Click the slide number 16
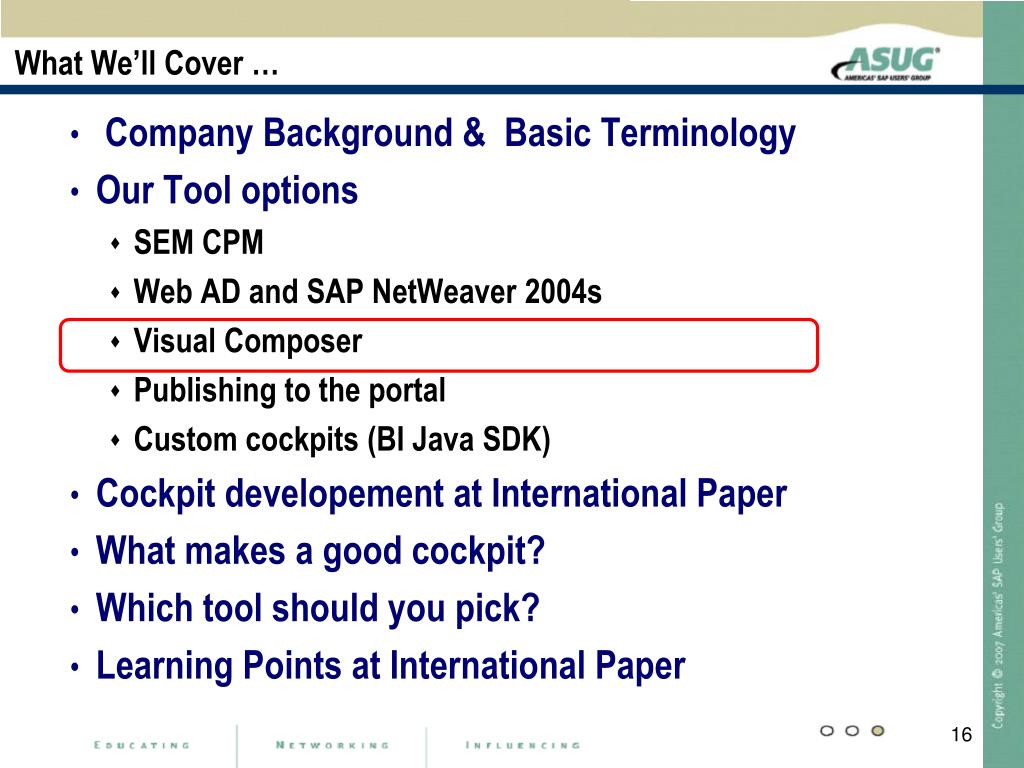The height and width of the screenshot is (768, 1024). click(x=961, y=735)
